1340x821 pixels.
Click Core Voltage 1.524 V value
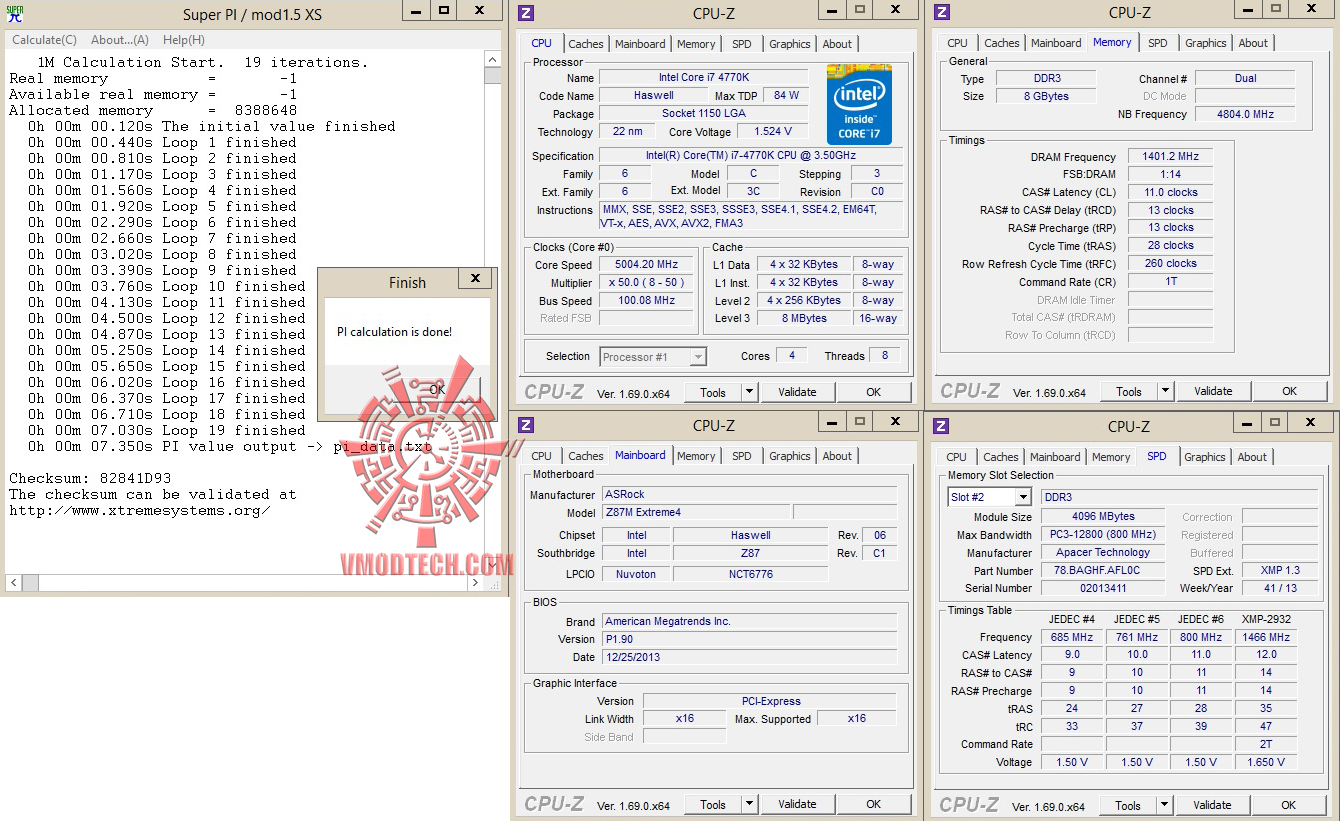pos(774,132)
